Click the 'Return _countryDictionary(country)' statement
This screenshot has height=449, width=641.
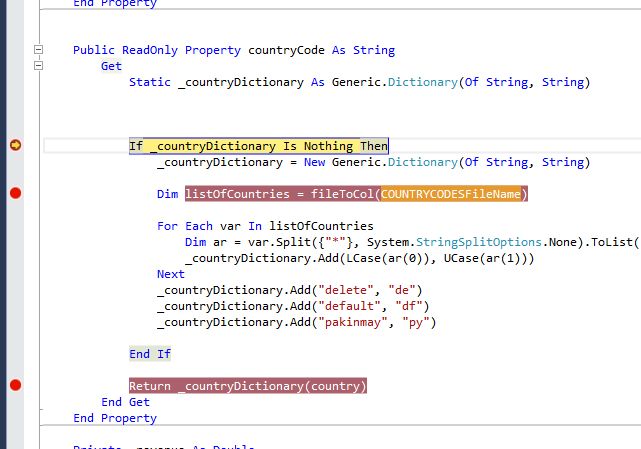[x=248, y=386]
